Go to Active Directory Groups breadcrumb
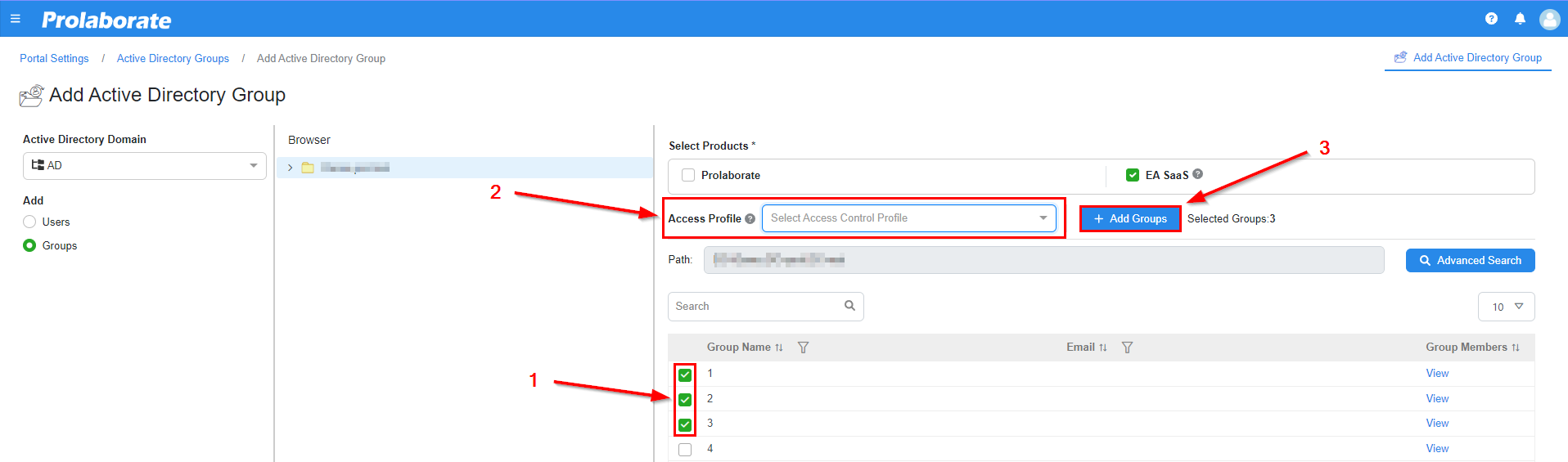 click(173, 58)
